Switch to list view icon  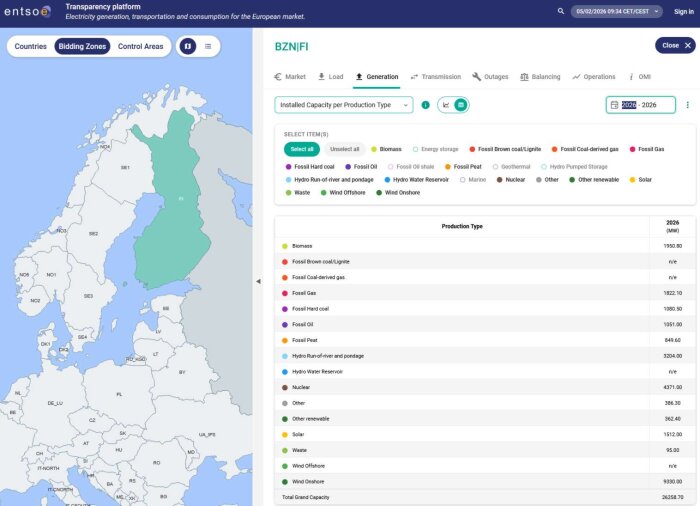pos(208,46)
